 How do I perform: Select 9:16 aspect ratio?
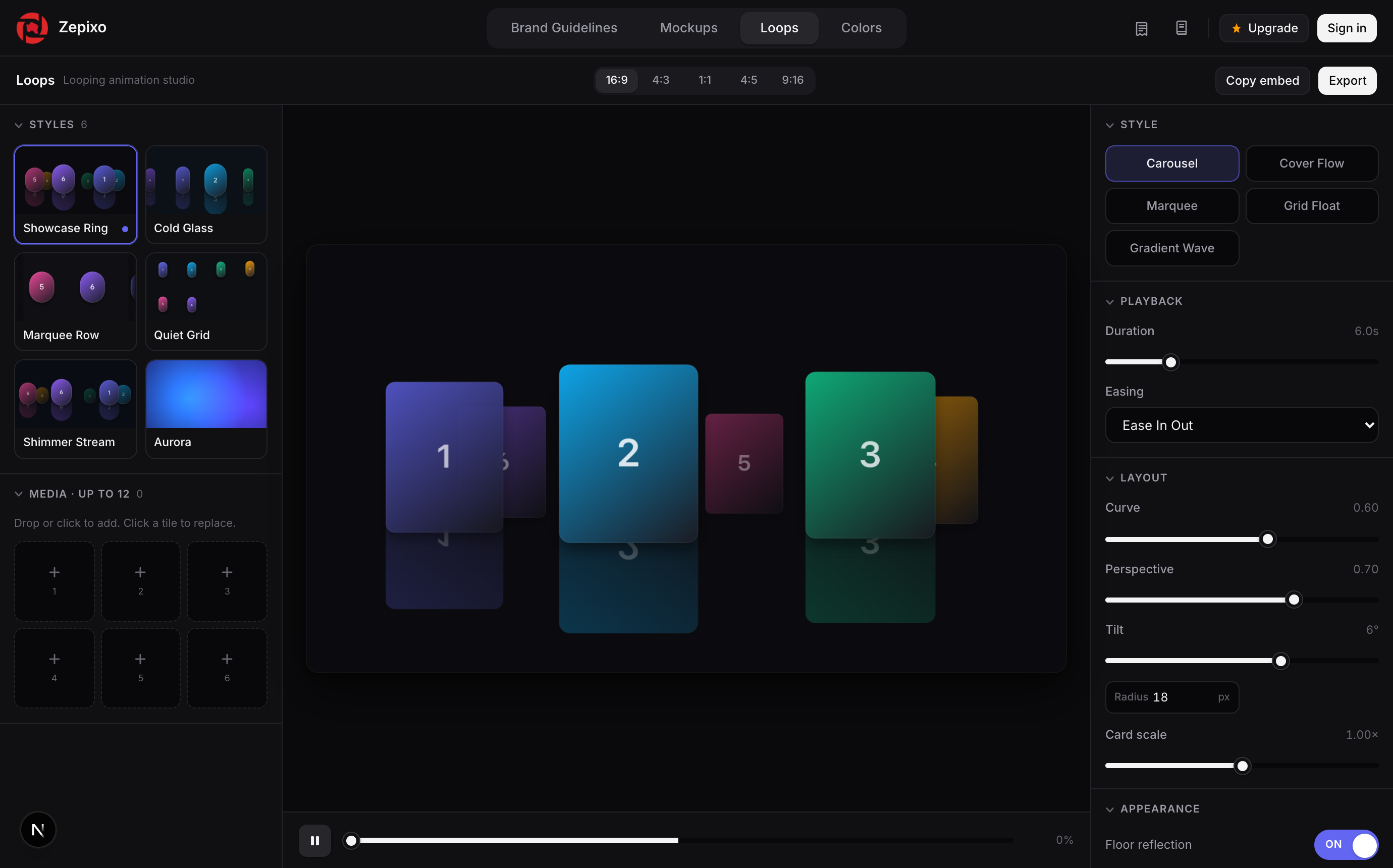(x=792, y=80)
